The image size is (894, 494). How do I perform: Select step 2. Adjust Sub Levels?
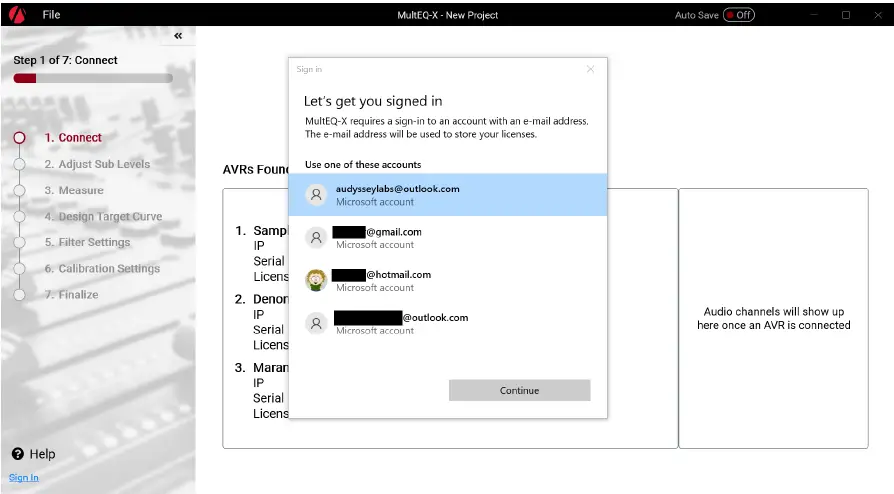point(97,164)
